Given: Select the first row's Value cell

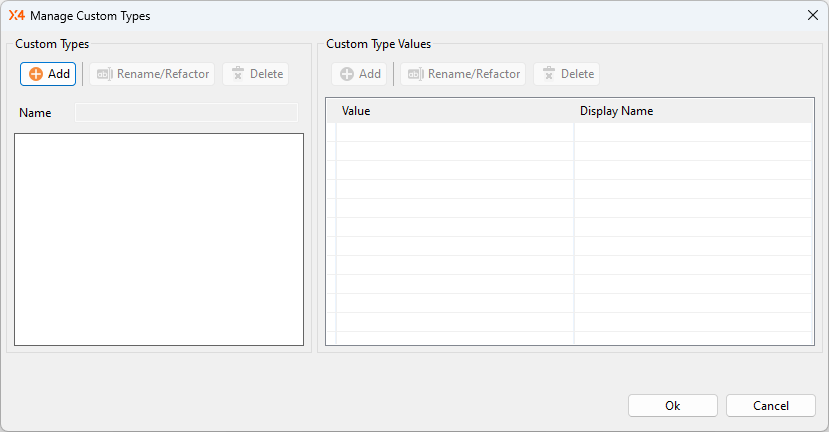Looking at the screenshot, I should pos(455,132).
